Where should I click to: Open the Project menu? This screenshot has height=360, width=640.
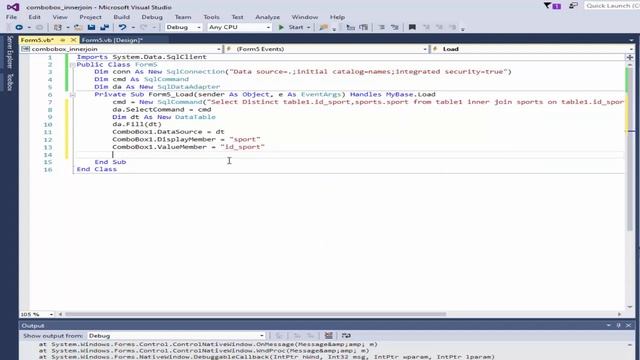point(90,17)
